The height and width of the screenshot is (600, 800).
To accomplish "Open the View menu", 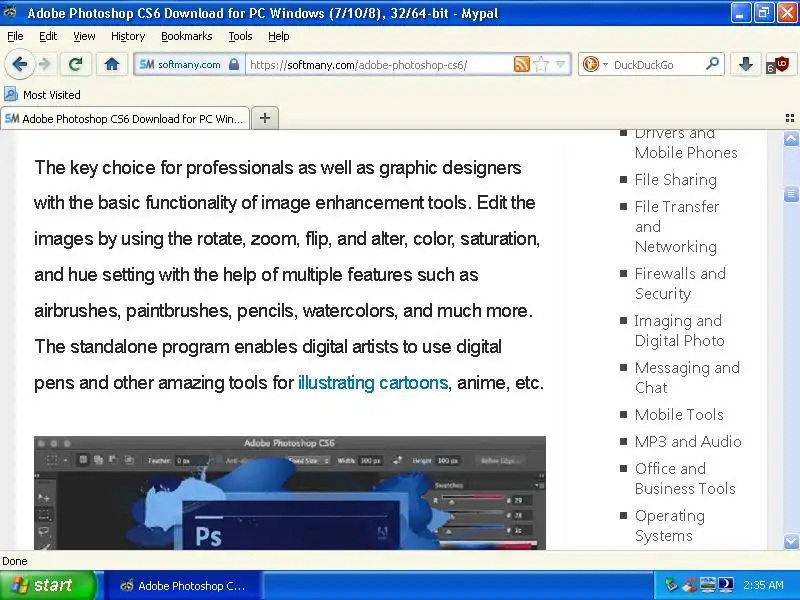I will [84, 36].
